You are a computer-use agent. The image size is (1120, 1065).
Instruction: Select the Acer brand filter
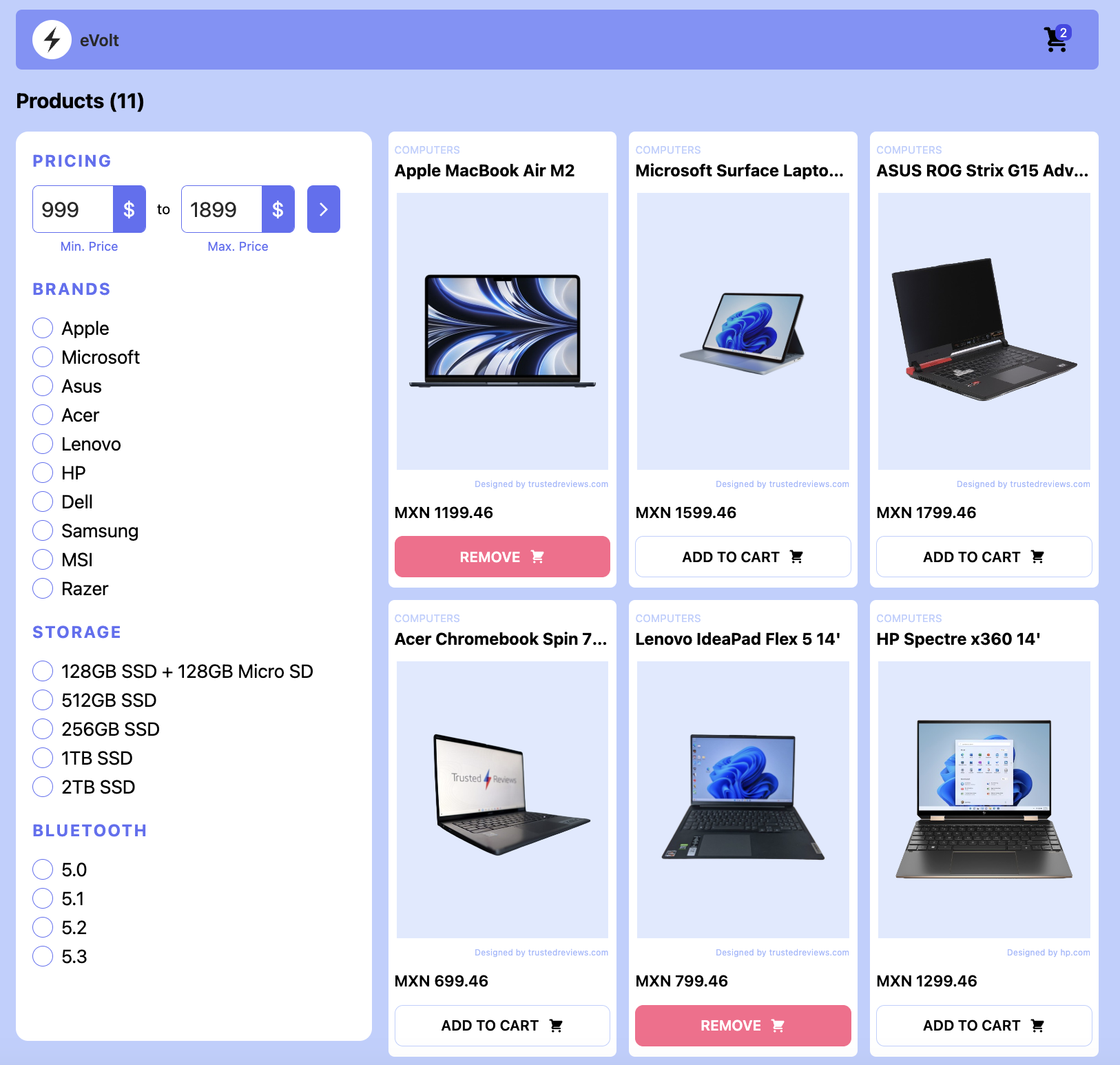pyautogui.click(x=43, y=415)
